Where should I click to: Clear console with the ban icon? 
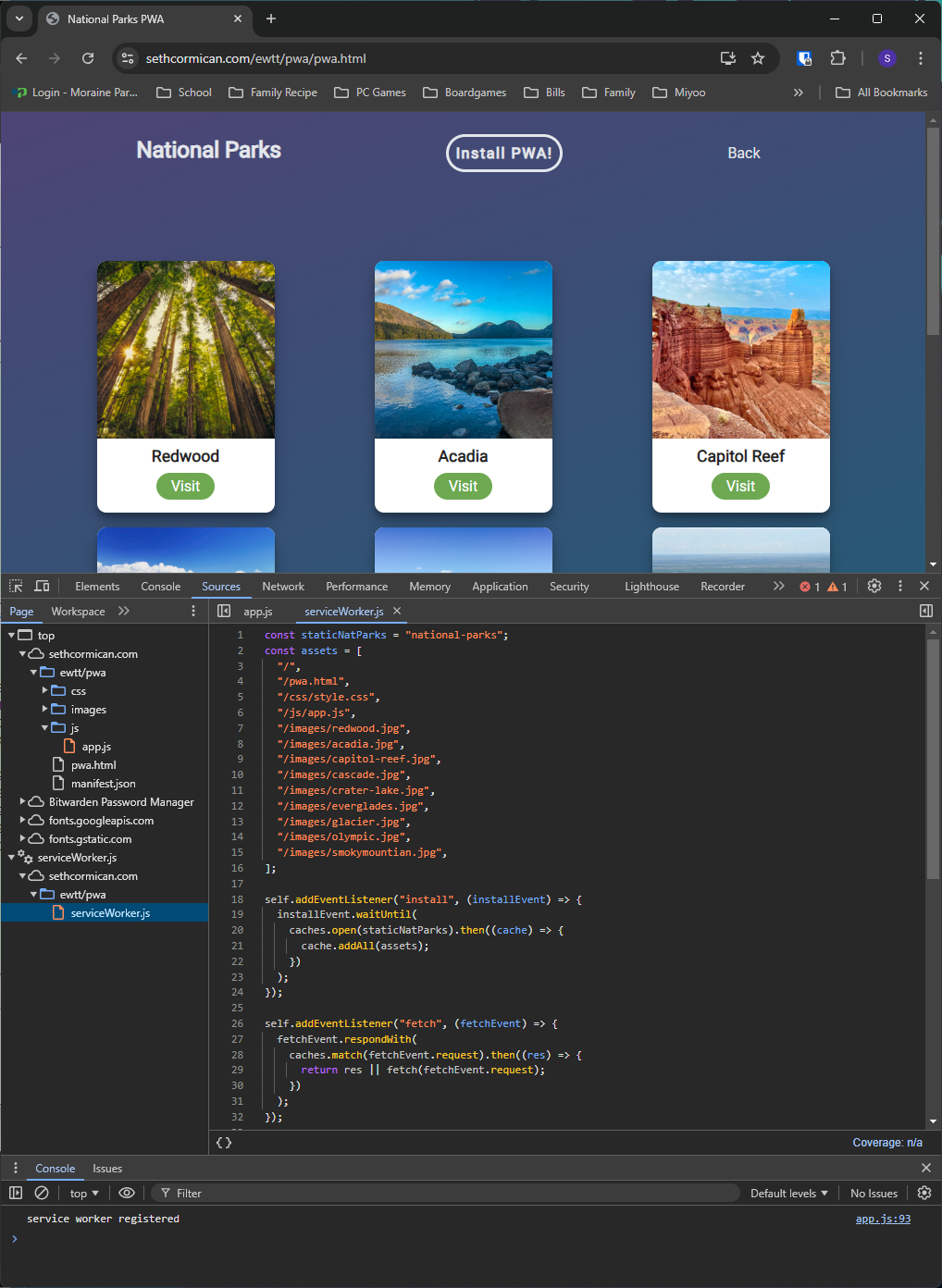click(42, 1193)
